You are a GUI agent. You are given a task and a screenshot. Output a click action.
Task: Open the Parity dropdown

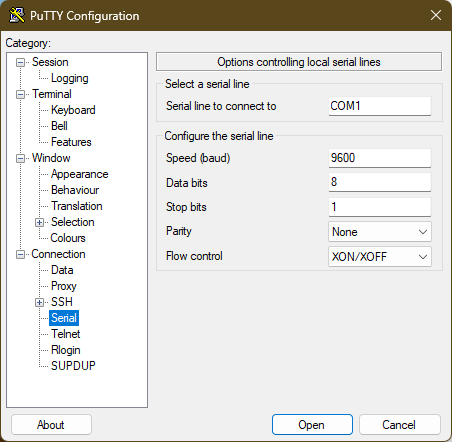[x=380, y=232]
